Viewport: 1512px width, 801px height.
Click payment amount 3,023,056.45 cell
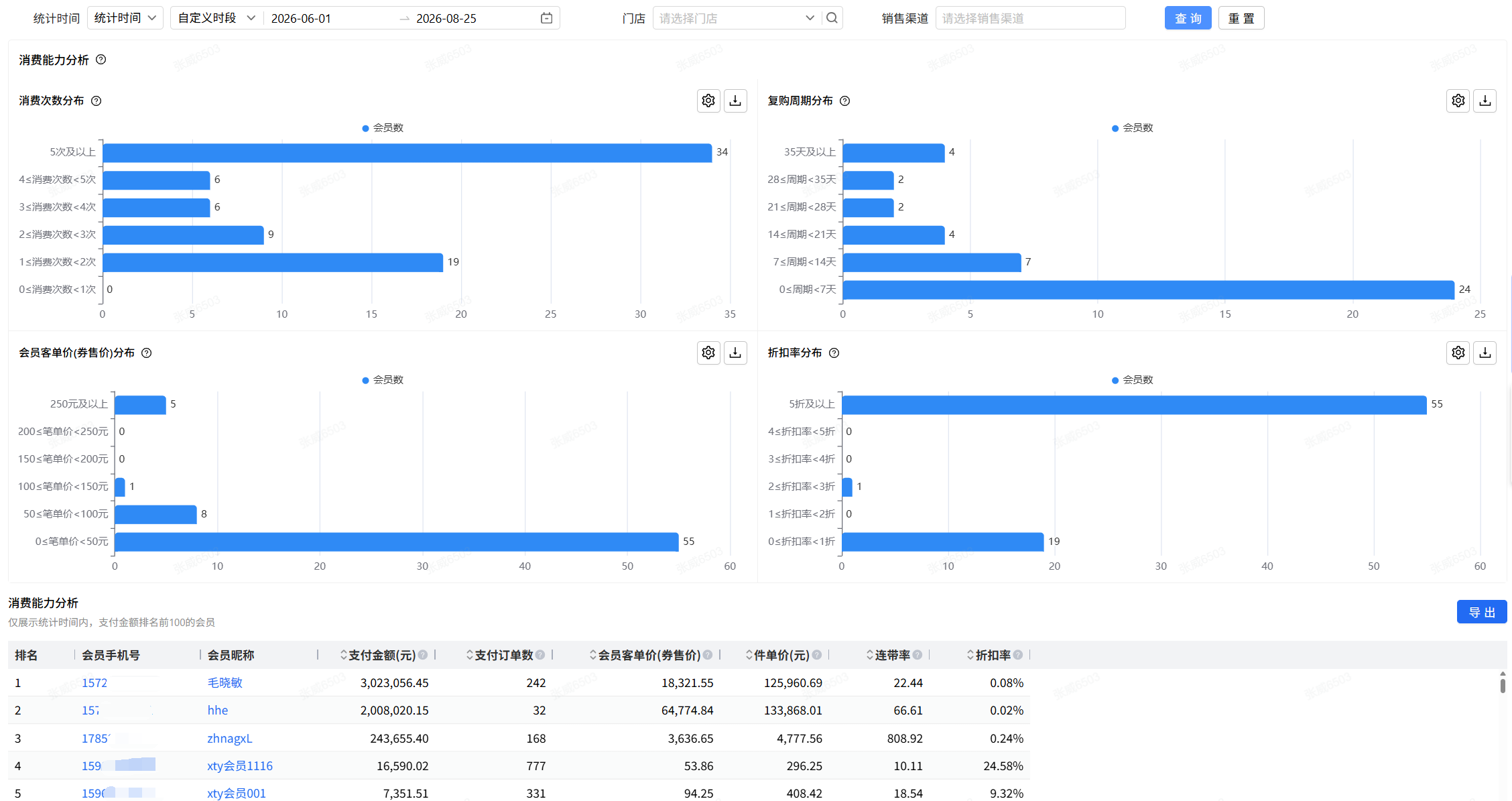394,682
